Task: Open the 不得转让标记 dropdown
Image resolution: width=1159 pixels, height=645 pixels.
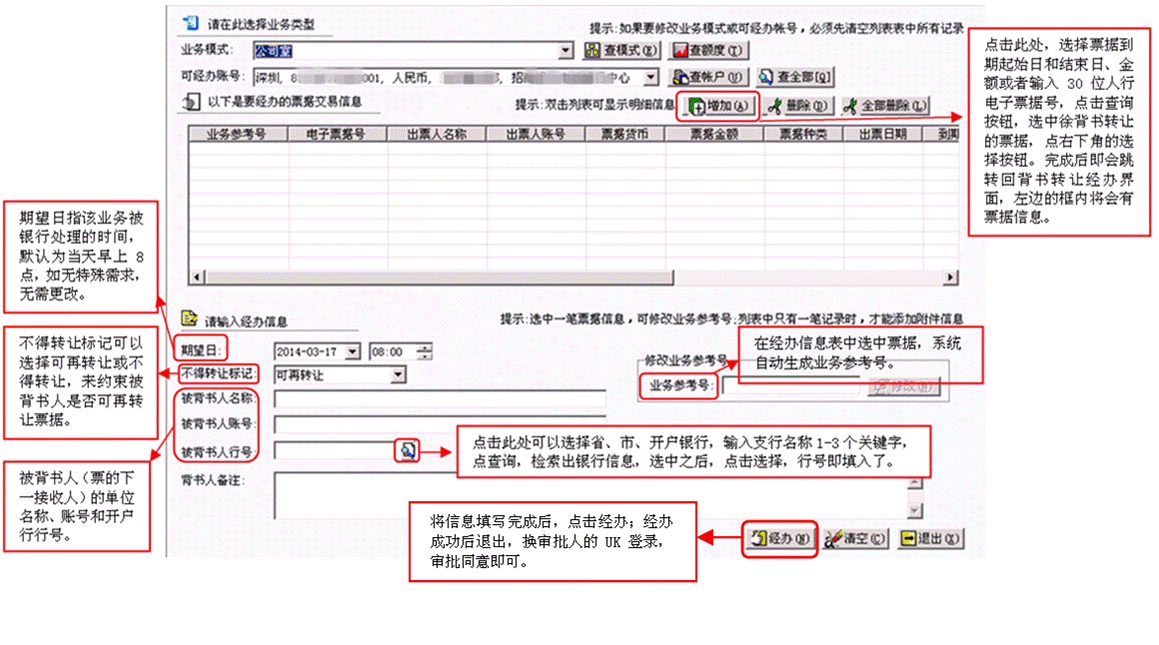Action: tap(399, 375)
